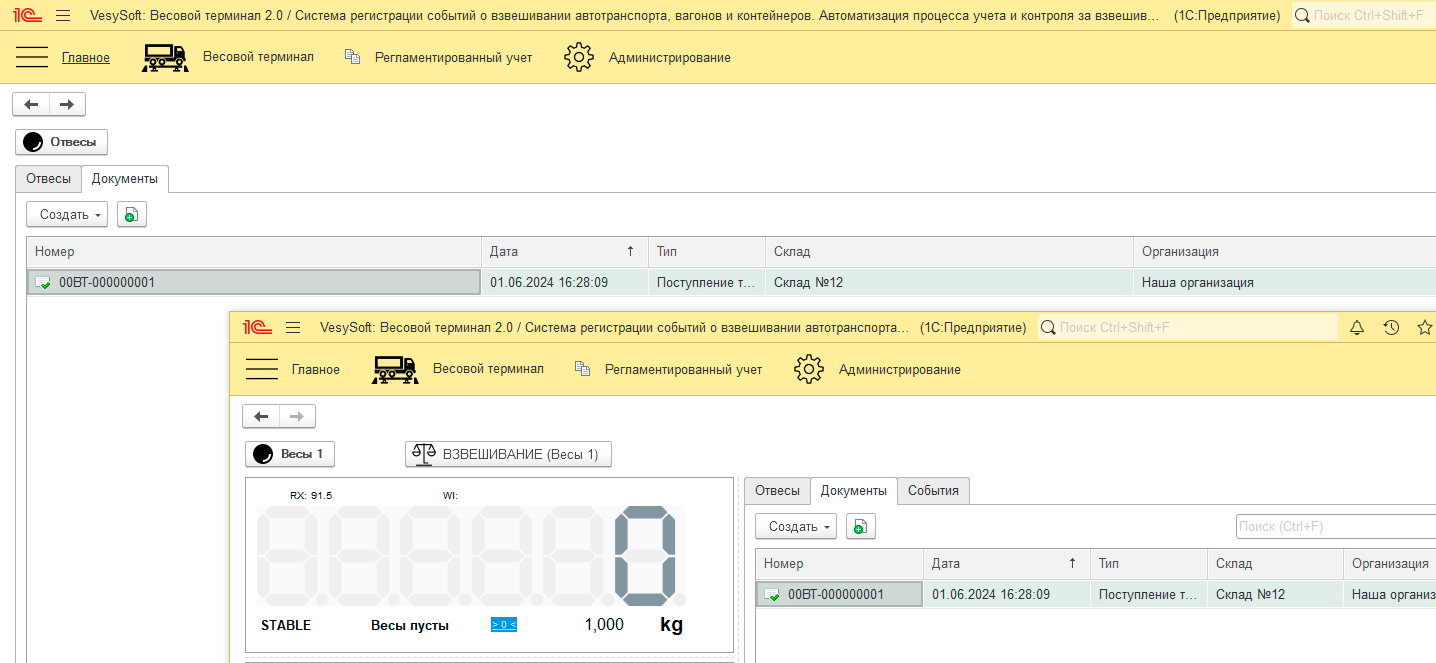Switch to the События tab

933,491
